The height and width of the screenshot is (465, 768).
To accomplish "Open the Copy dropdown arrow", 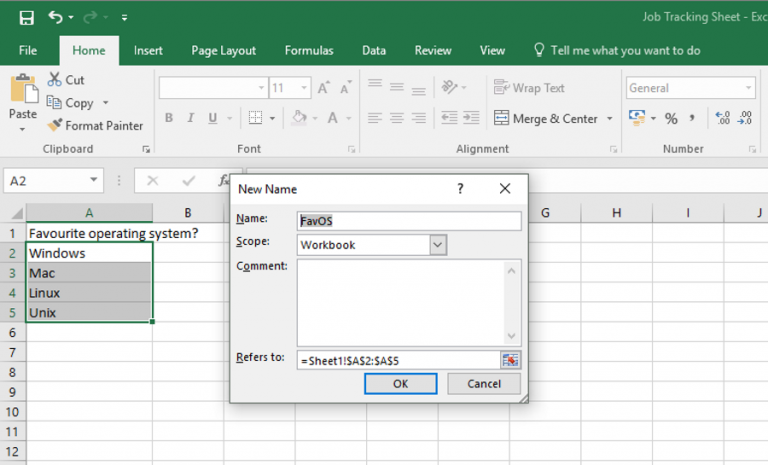I will pos(105,103).
